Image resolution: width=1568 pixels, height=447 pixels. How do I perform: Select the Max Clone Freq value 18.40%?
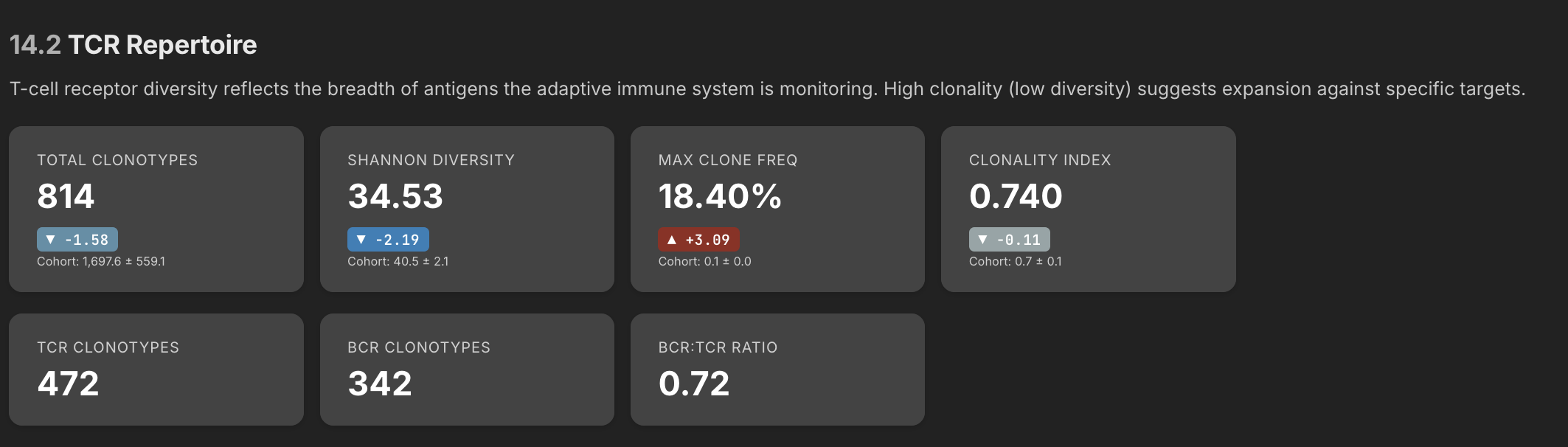[x=720, y=196]
